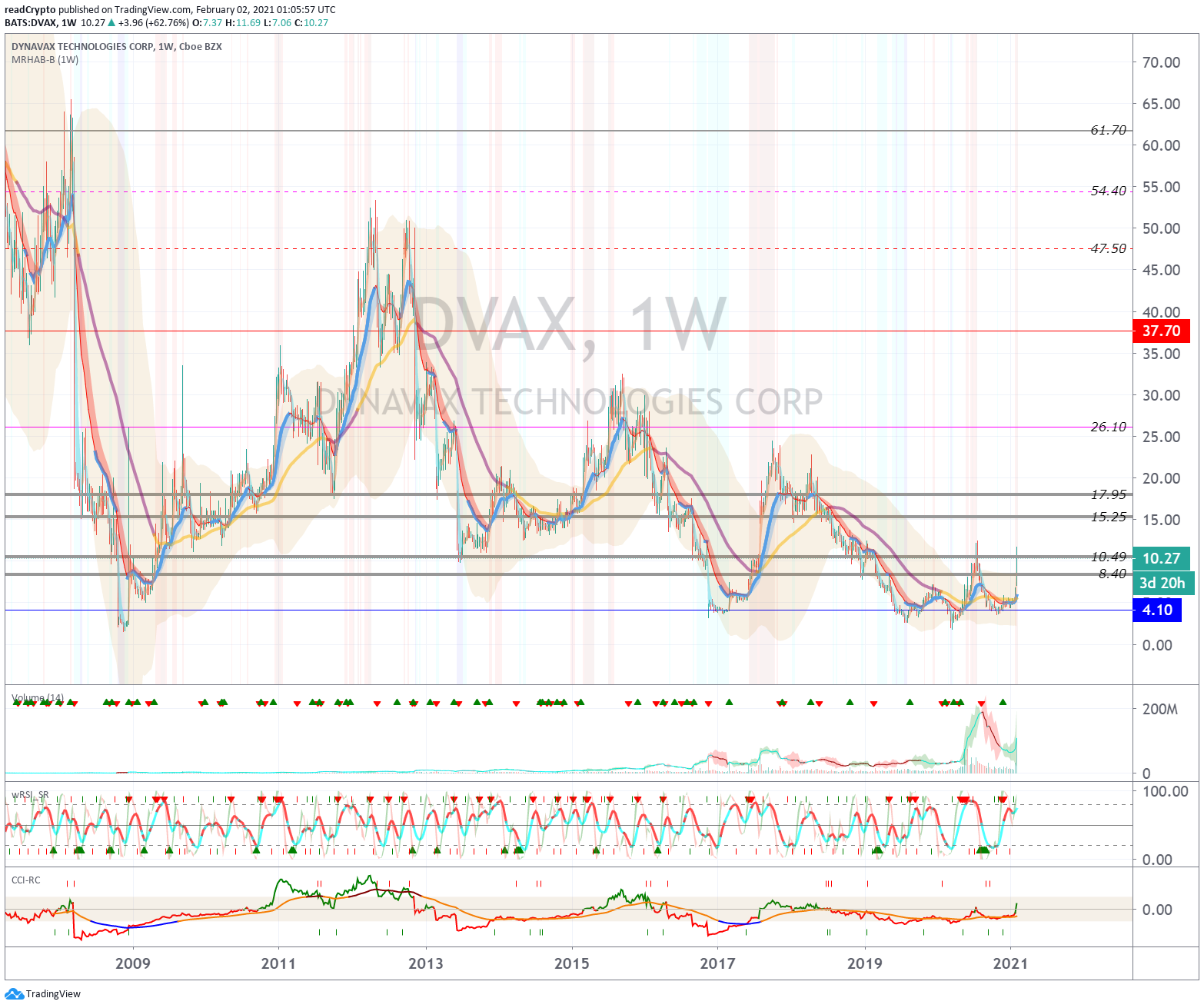Click the 10.49 level label
1204x1008 pixels.
pos(1108,557)
